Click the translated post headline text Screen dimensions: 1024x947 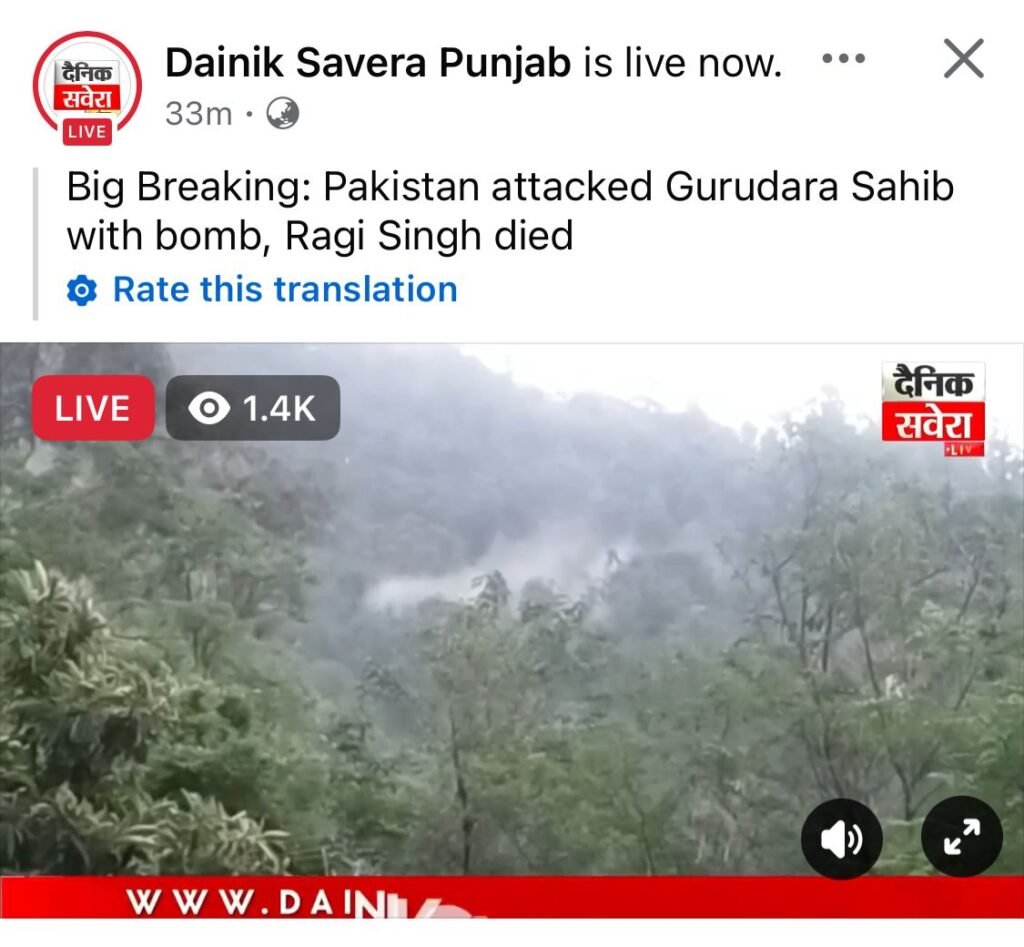[510, 210]
